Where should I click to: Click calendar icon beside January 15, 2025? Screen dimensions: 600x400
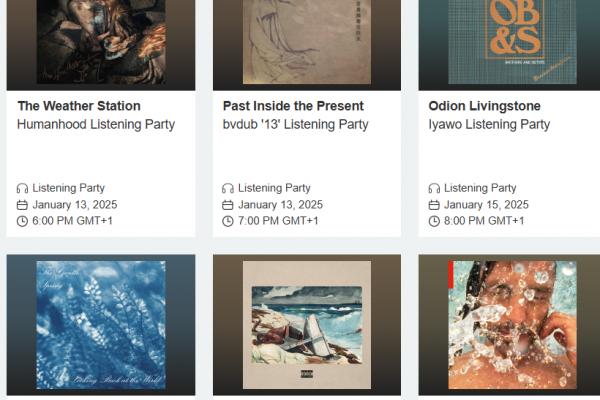[x=434, y=205]
